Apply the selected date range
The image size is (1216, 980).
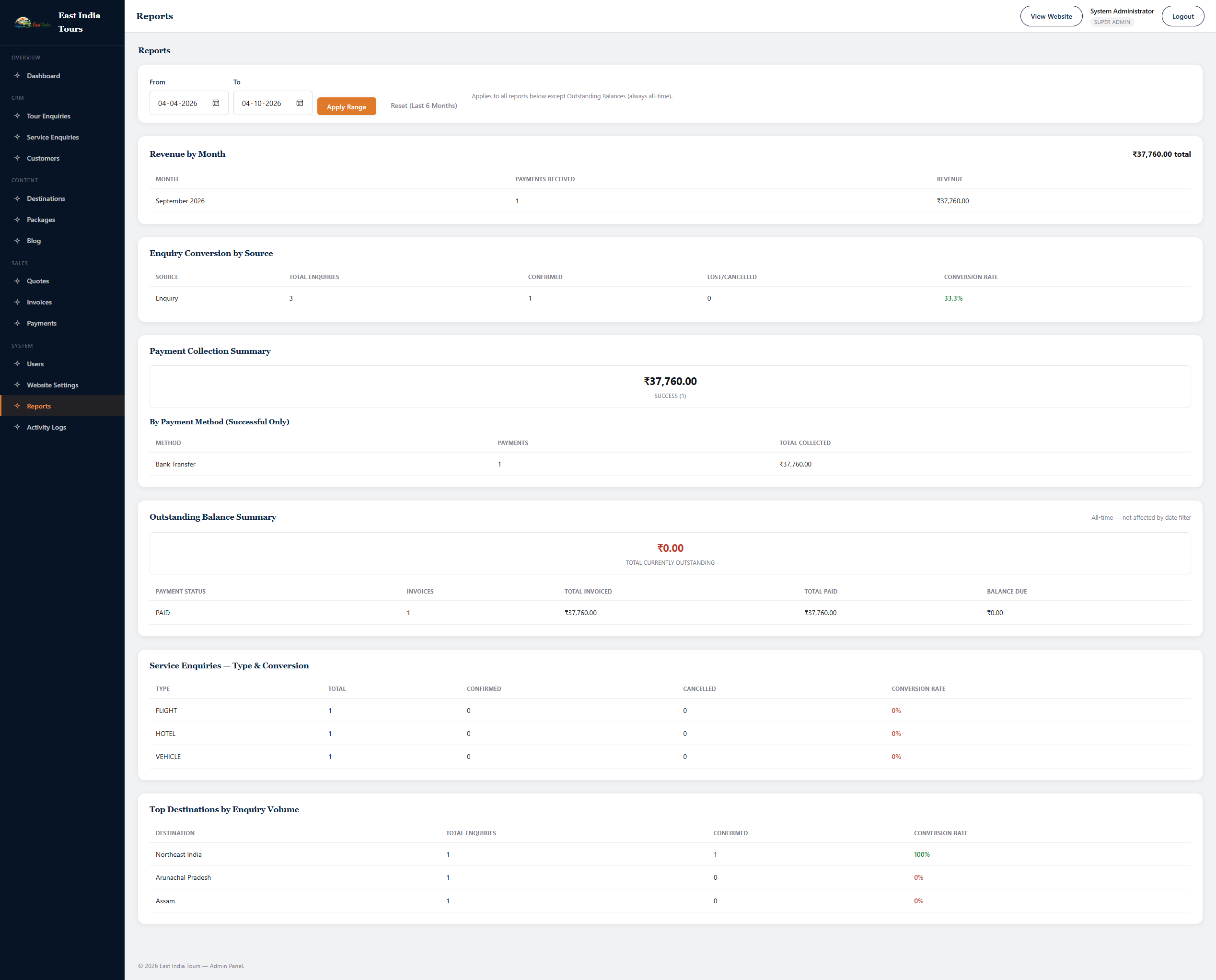pyautogui.click(x=347, y=106)
